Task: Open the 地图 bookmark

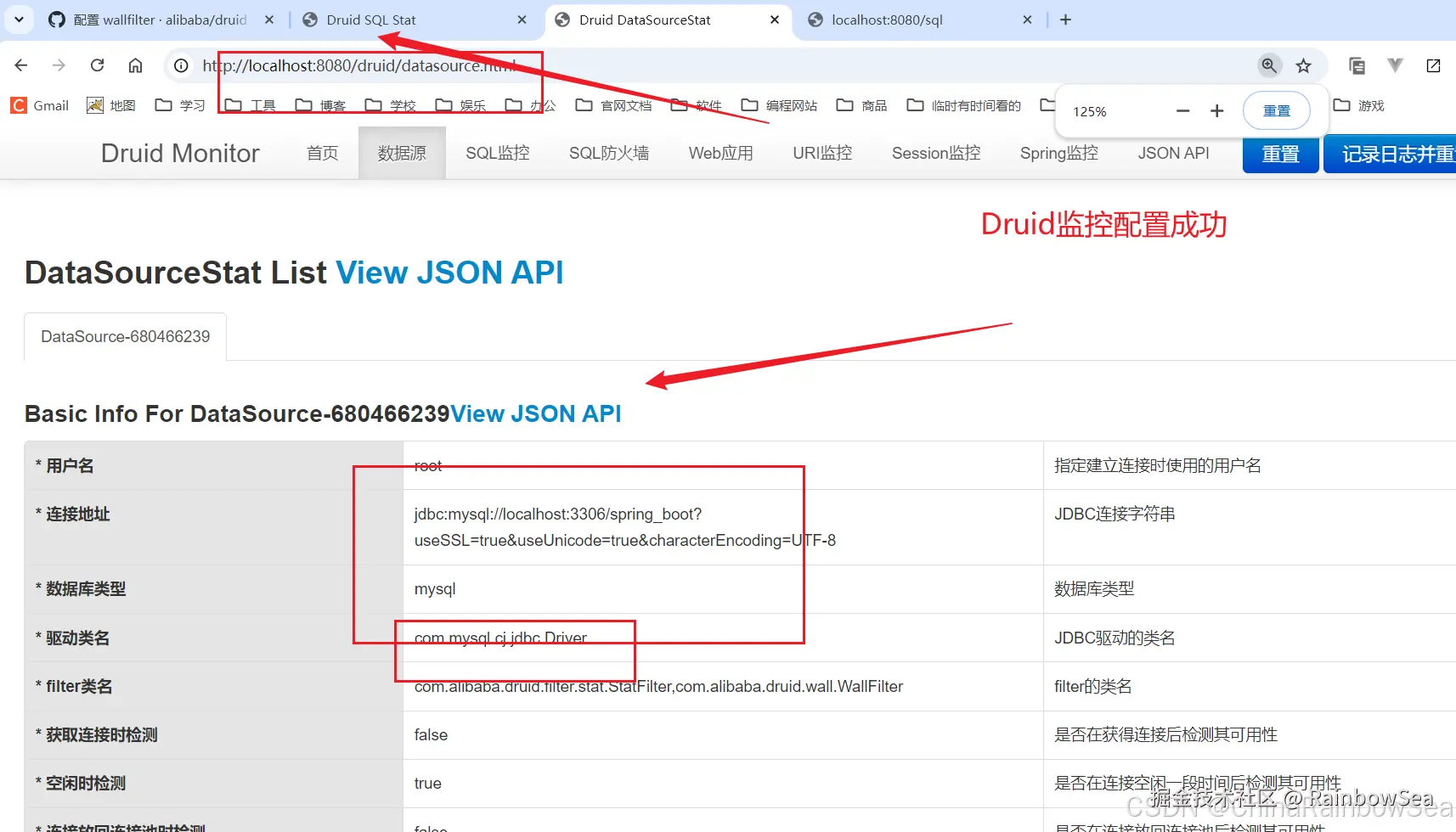Action: pos(111,105)
